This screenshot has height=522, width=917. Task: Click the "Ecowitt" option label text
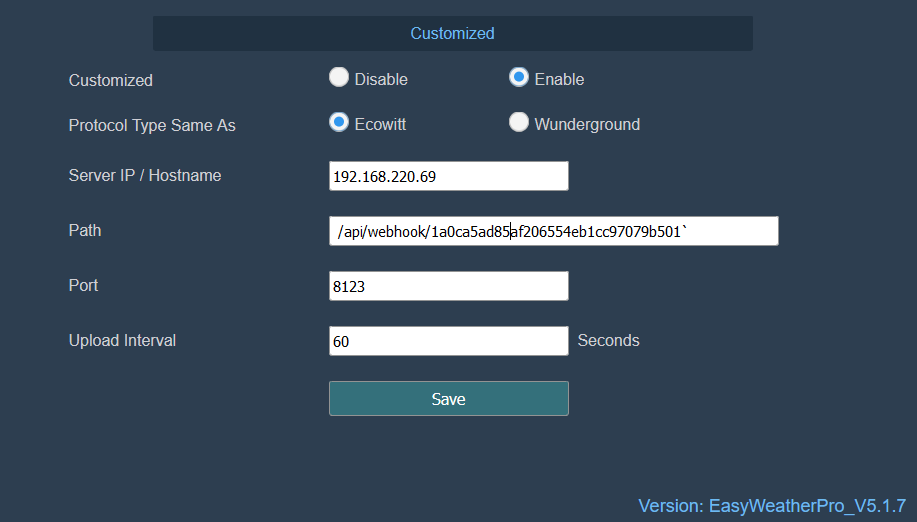(380, 125)
